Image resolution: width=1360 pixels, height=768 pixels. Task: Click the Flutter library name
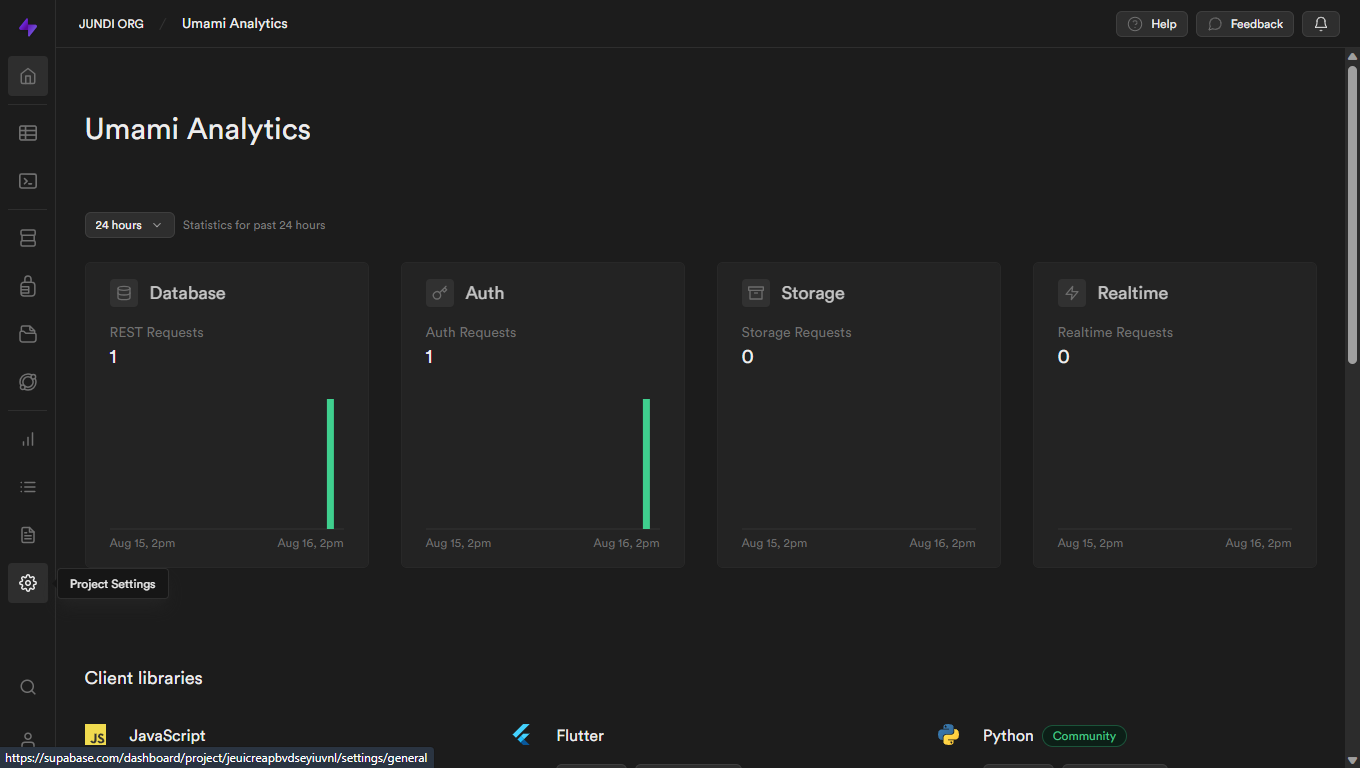click(580, 736)
